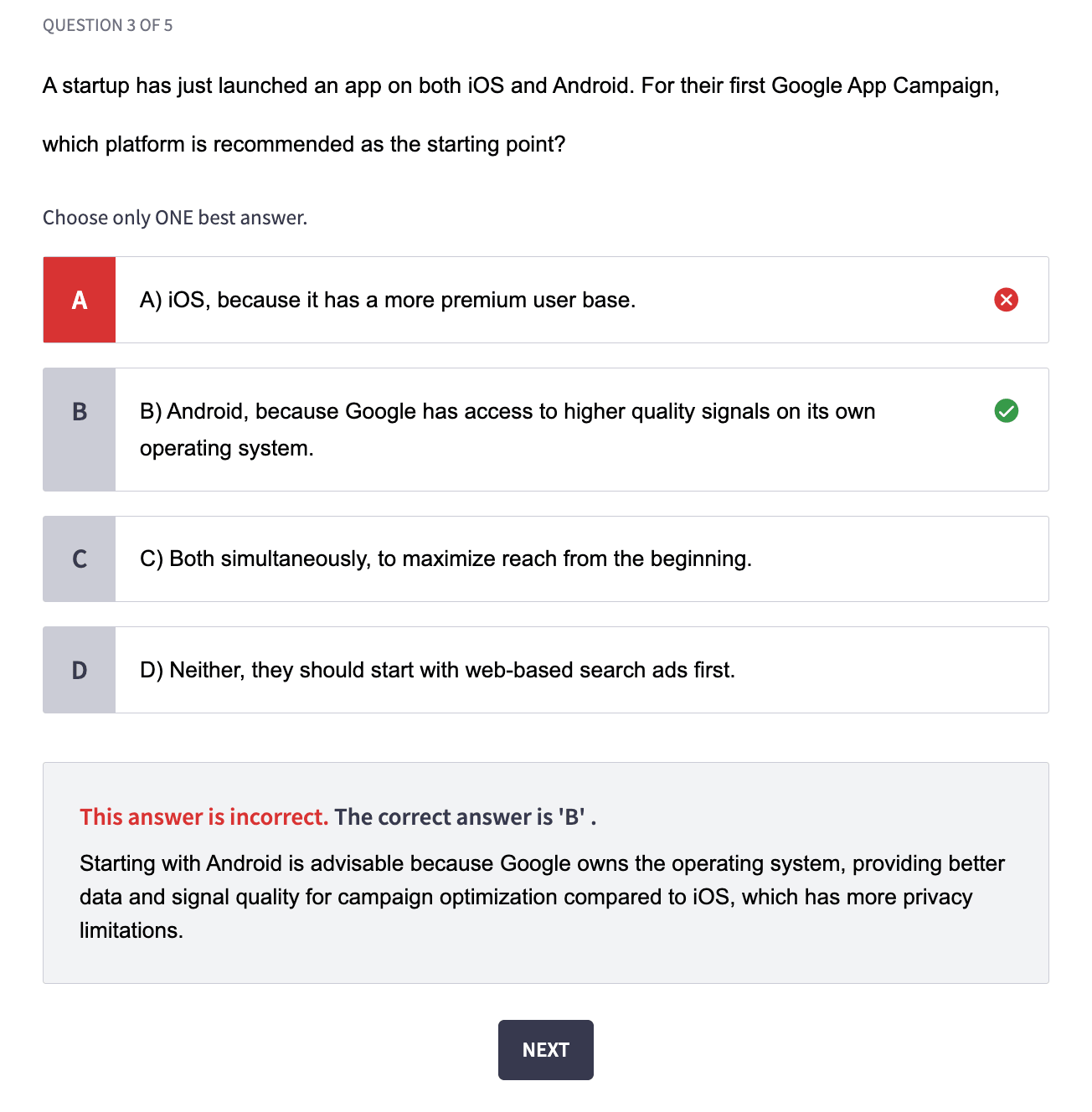Click the green correct checkmark icon
Viewport: 1092px width, 1112px height.
pos(1006,411)
